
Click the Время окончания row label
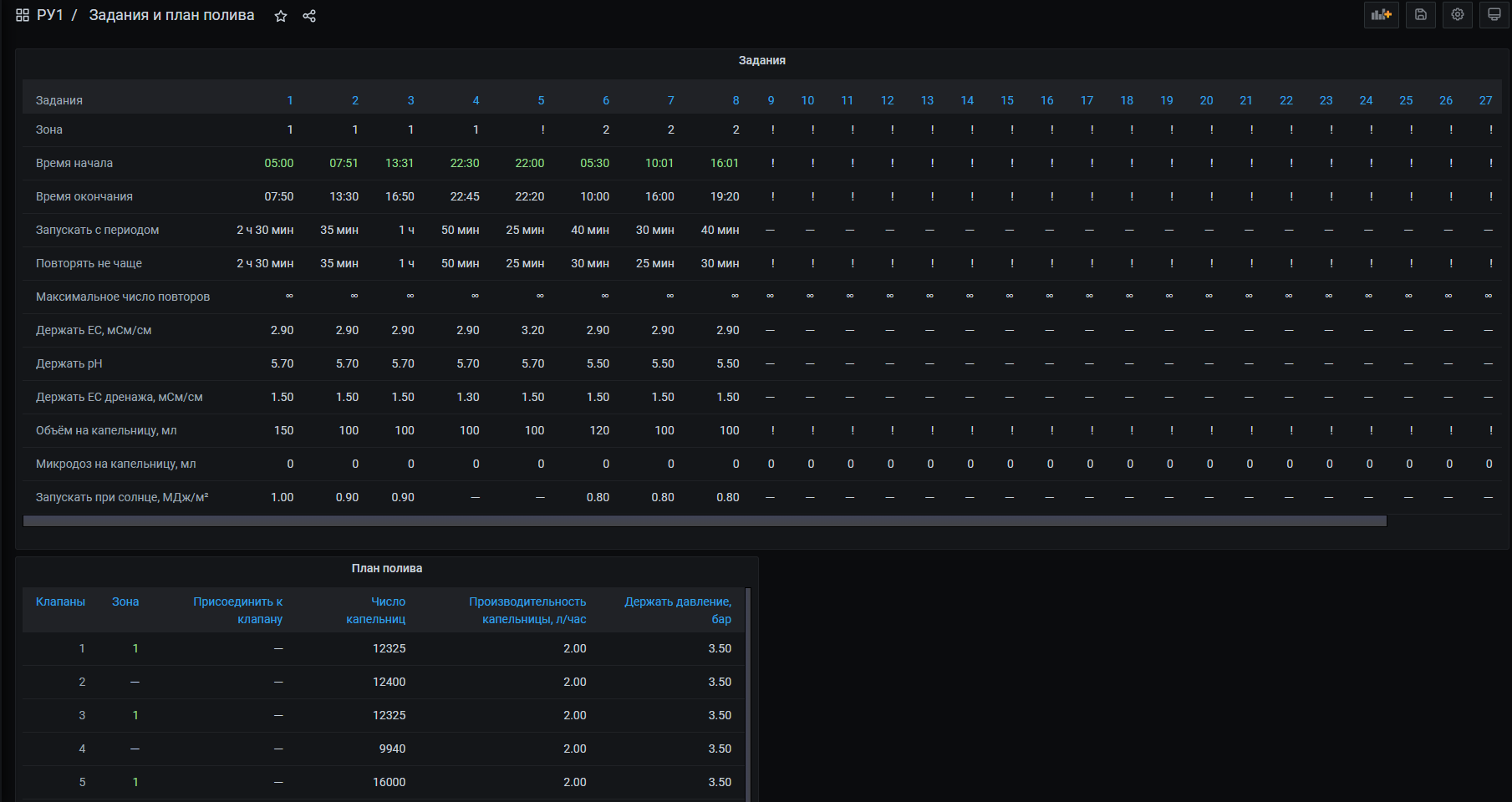[84, 196]
